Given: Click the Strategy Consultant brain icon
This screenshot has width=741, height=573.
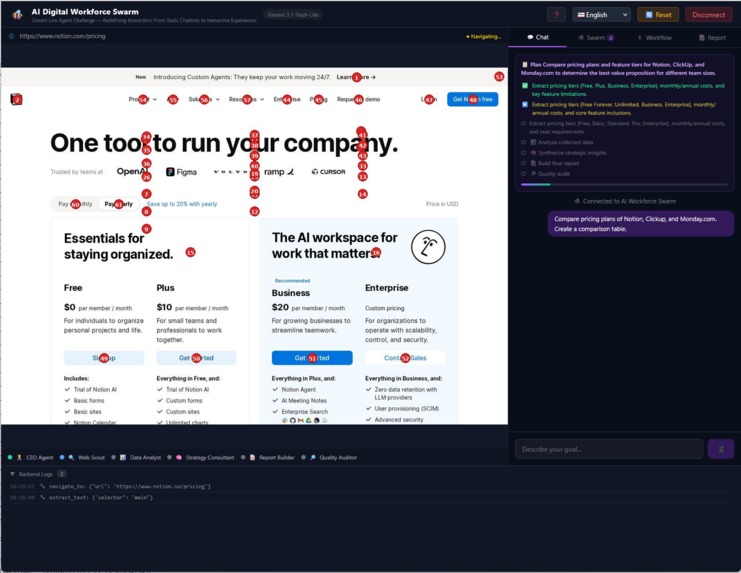Looking at the screenshot, I should 179,457.
